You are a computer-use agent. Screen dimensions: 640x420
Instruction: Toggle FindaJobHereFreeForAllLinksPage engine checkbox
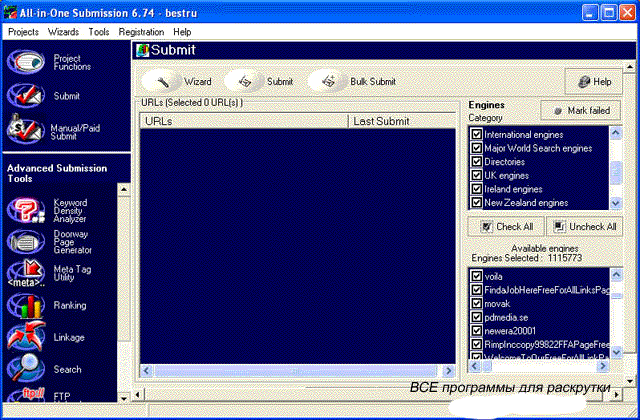pos(476,290)
